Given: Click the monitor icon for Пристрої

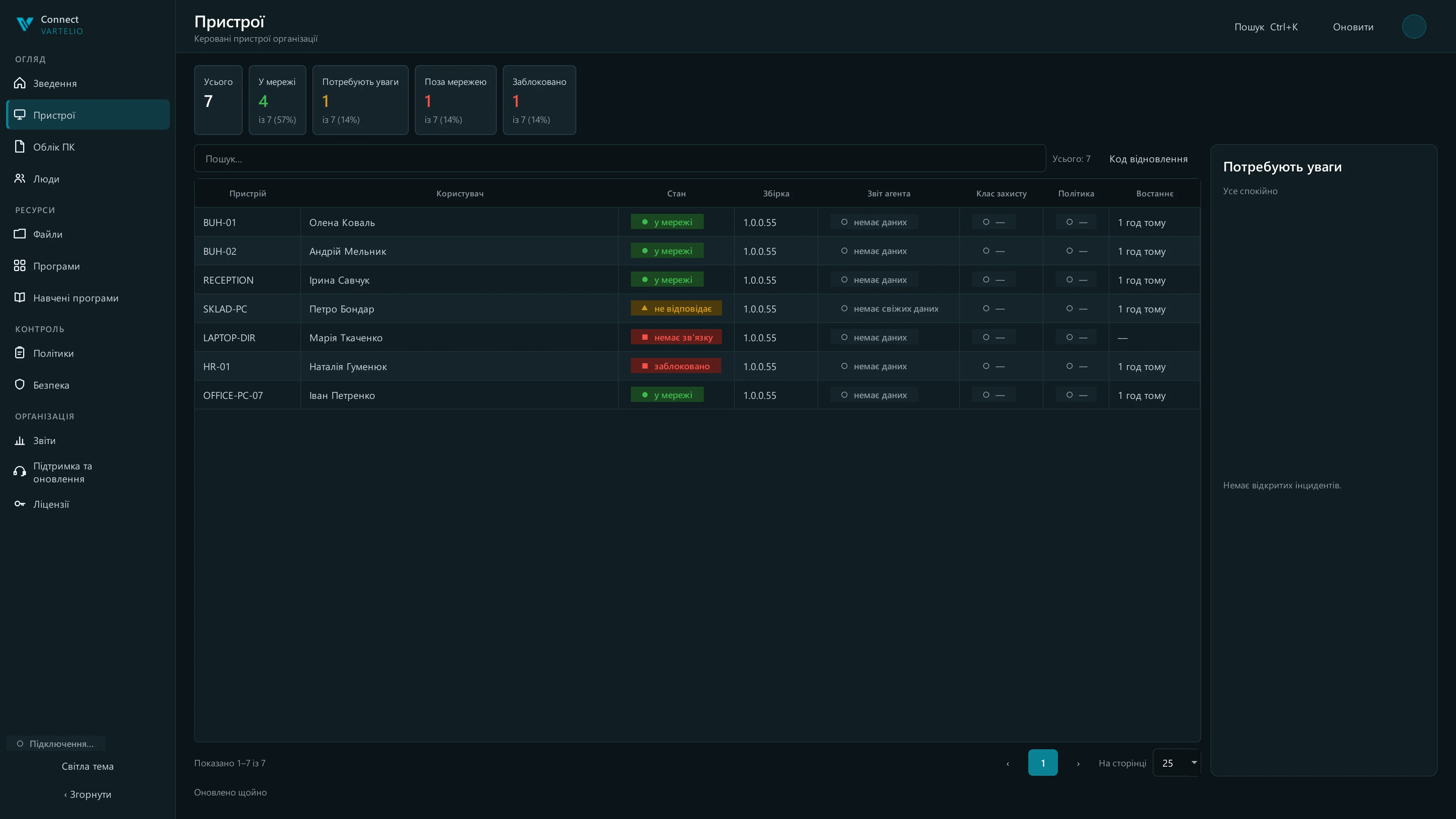Looking at the screenshot, I should 20,115.
